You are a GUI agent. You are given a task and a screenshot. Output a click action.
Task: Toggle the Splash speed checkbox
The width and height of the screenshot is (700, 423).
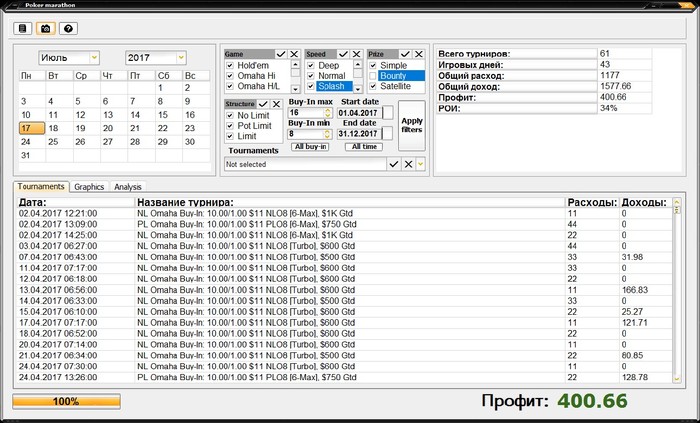(311, 86)
